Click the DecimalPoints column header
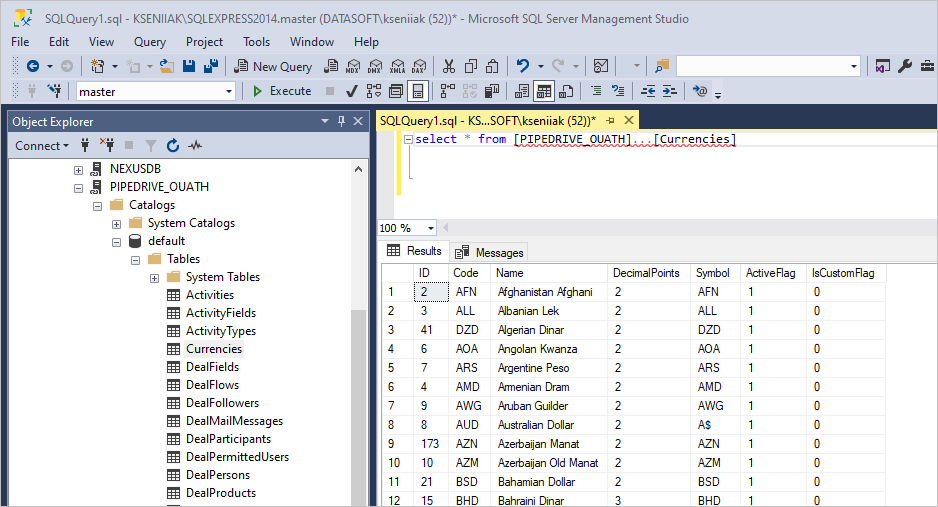 (x=646, y=273)
